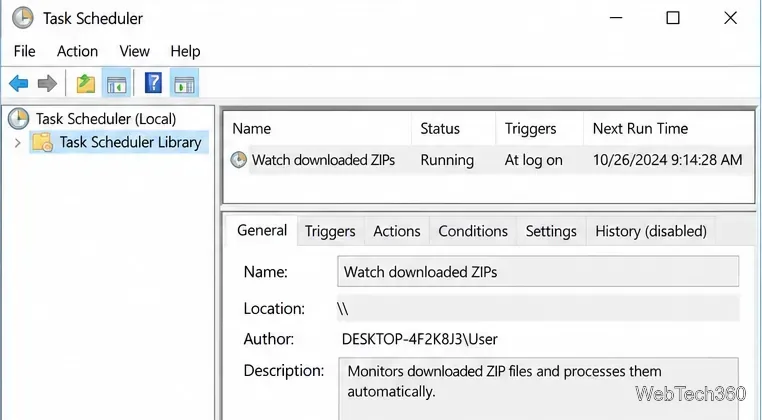Screen dimensions: 762x420
Task: Switch to the General tab
Action: click(262, 230)
